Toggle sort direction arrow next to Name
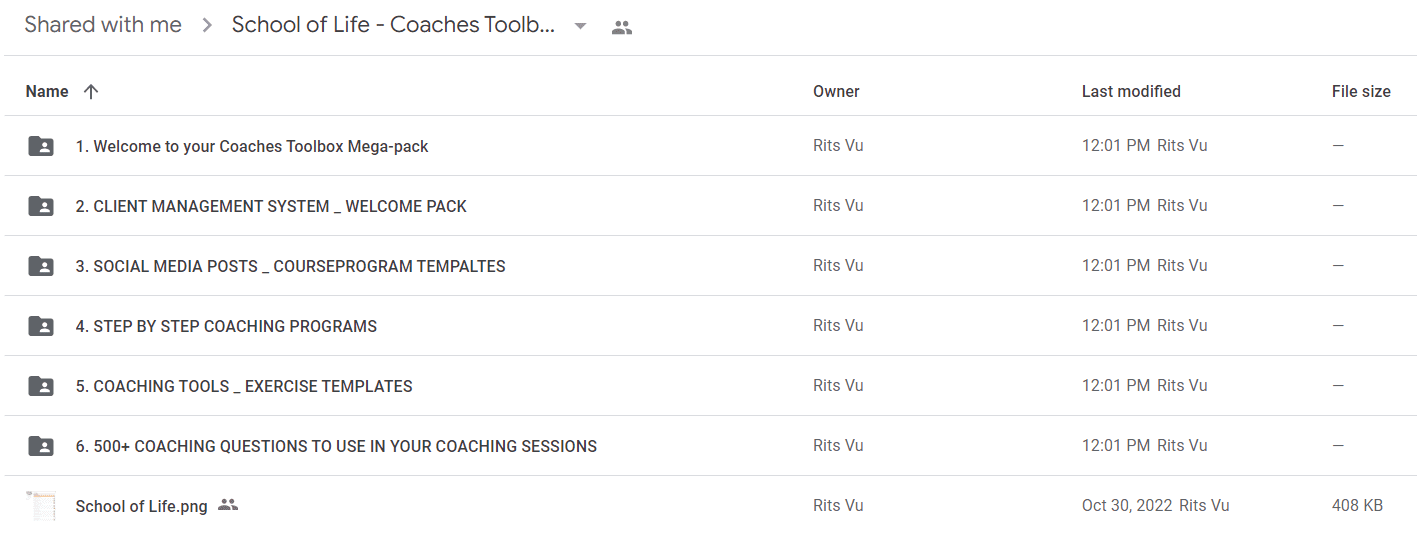The height and width of the screenshot is (535, 1417). pyautogui.click(x=91, y=91)
